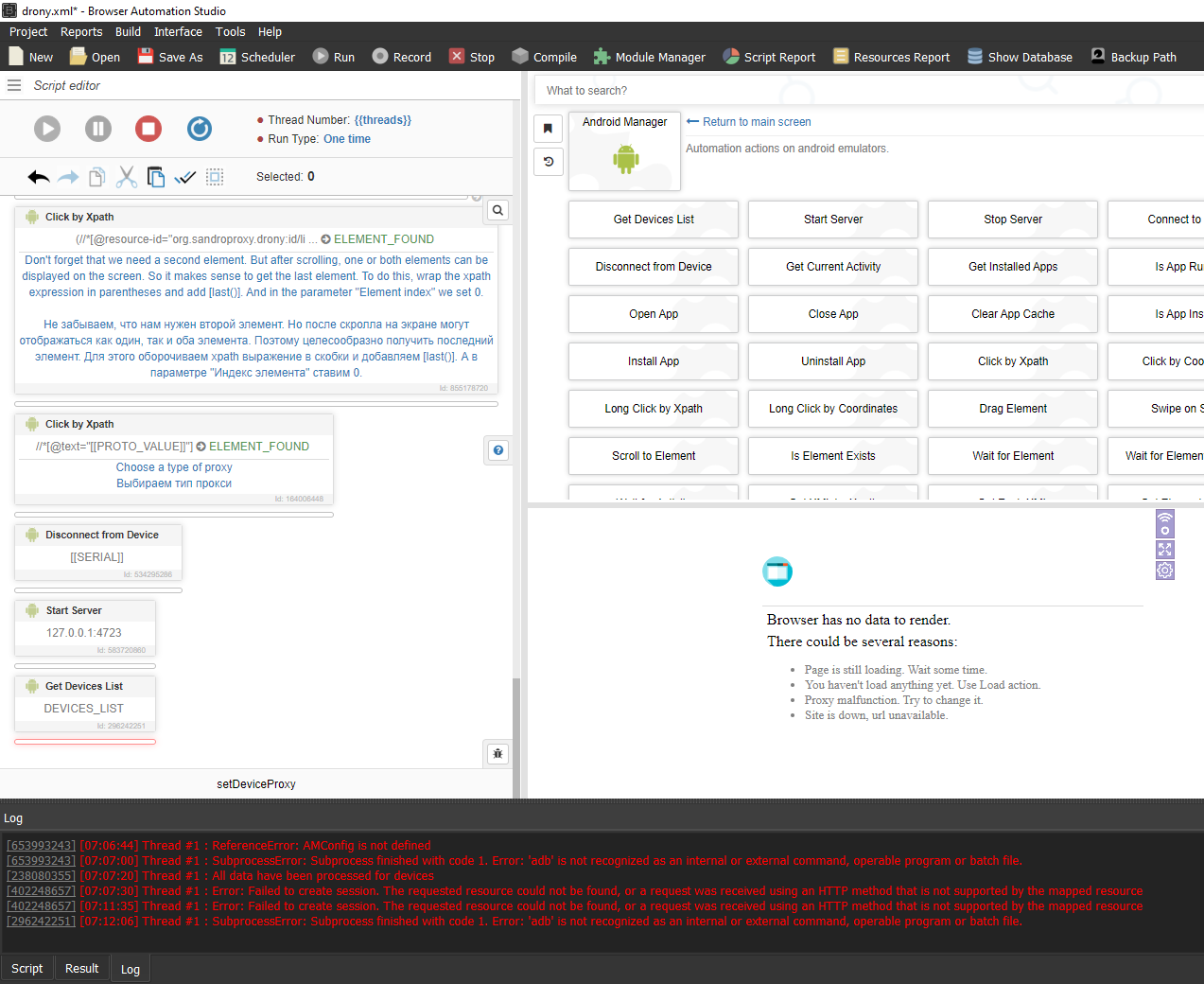Click the scissors cut icon
The width and height of the screenshot is (1204, 984).
tap(127, 177)
